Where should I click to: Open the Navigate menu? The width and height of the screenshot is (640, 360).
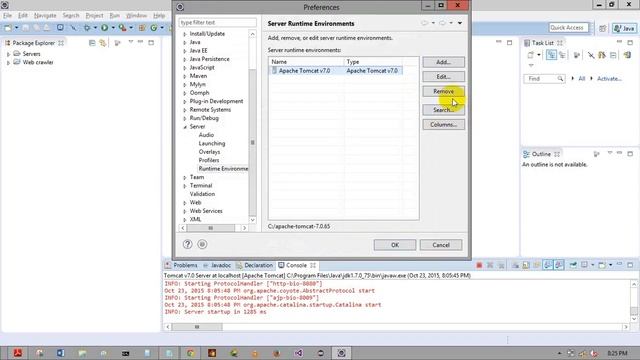pyautogui.click(x=45, y=16)
